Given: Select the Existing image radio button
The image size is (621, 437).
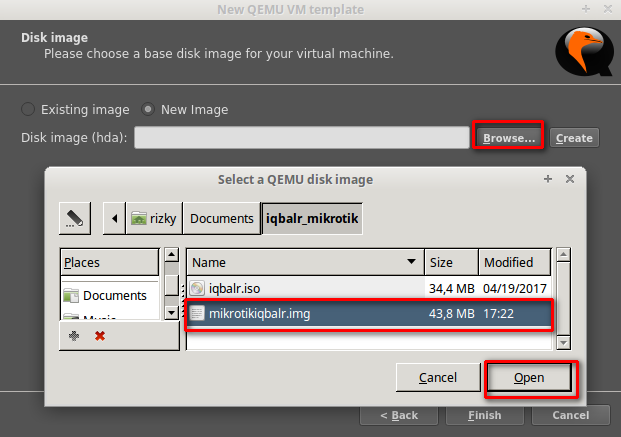Looking at the screenshot, I should tap(28, 109).
